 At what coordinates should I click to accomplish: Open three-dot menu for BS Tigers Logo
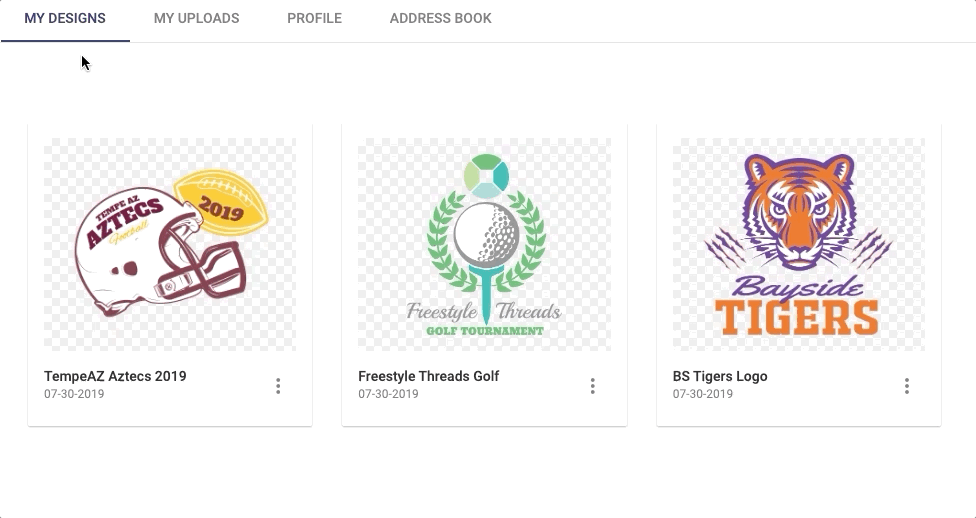(x=906, y=386)
